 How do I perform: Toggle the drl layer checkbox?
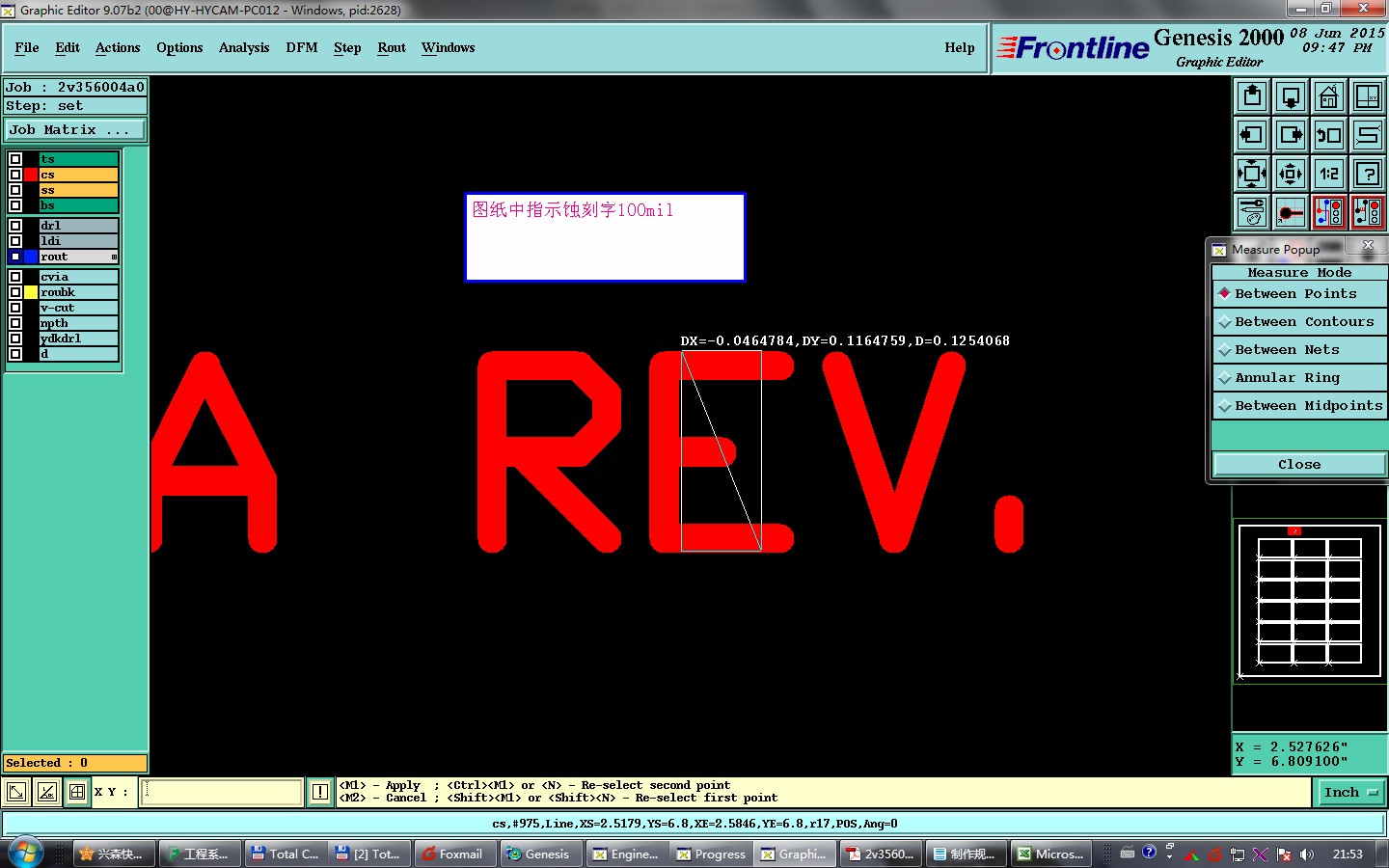tap(15, 226)
